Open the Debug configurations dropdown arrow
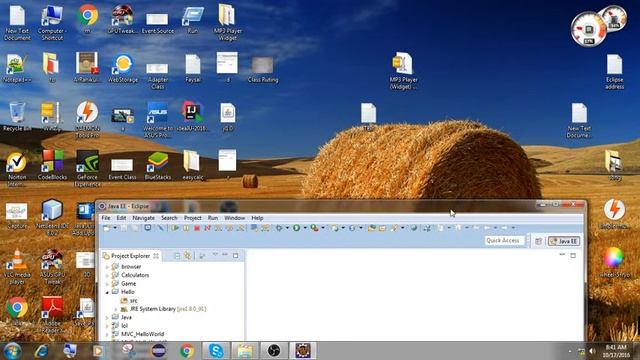This screenshot has width=640, height=360. point(287,228)
